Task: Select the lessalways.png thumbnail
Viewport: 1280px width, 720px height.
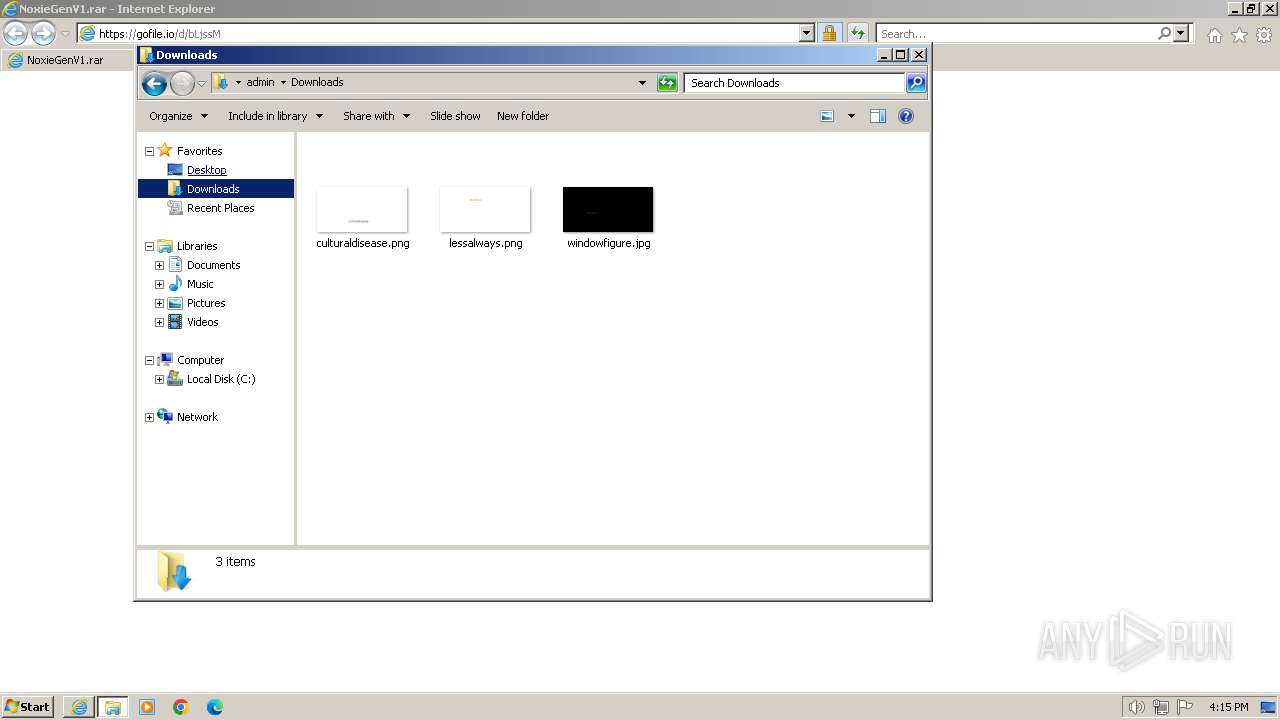Action: tap(485, 209)
